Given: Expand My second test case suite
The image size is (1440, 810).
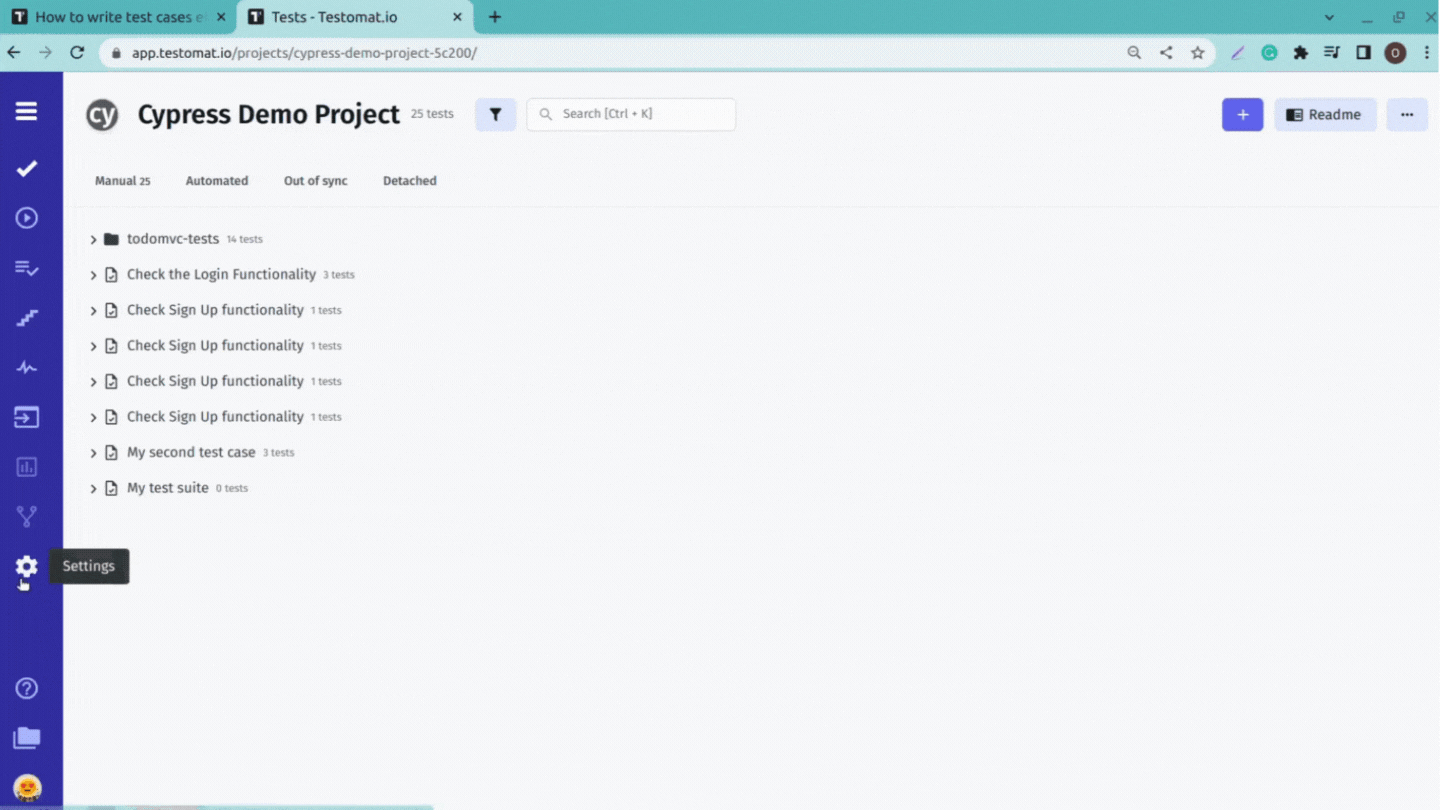Looking at the screenshot, I should pyautogui.click(x=93, y=452).
